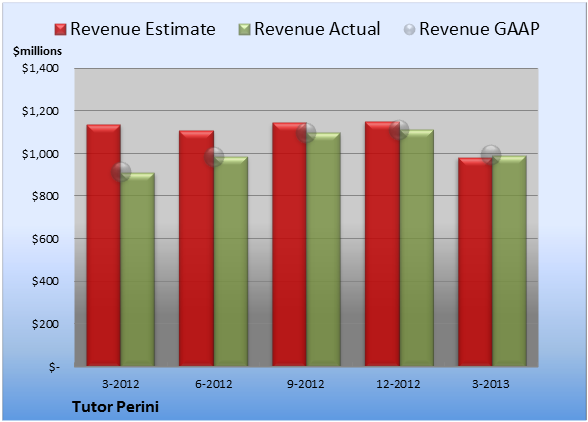This screenshot has height=422, width=588.
Task: Click the '12-2012' x-axis label
Action: [398, 384]
